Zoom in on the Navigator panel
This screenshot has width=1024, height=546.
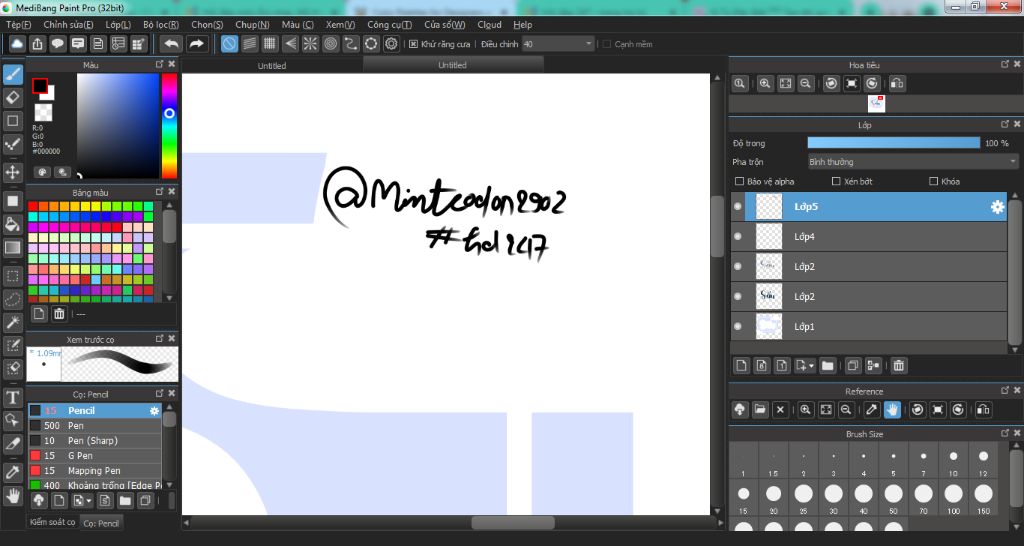(765, 84)
